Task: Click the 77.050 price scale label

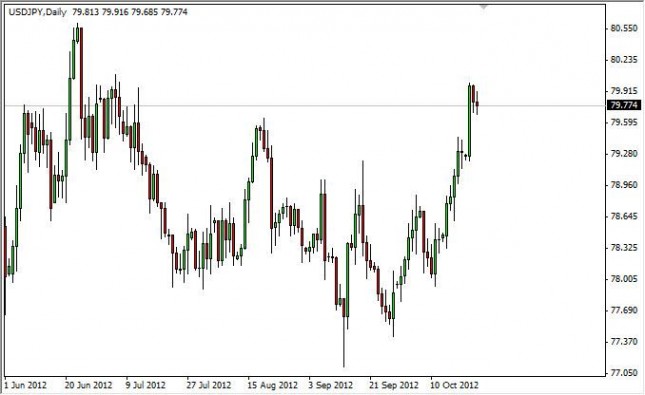Action: 624,373
